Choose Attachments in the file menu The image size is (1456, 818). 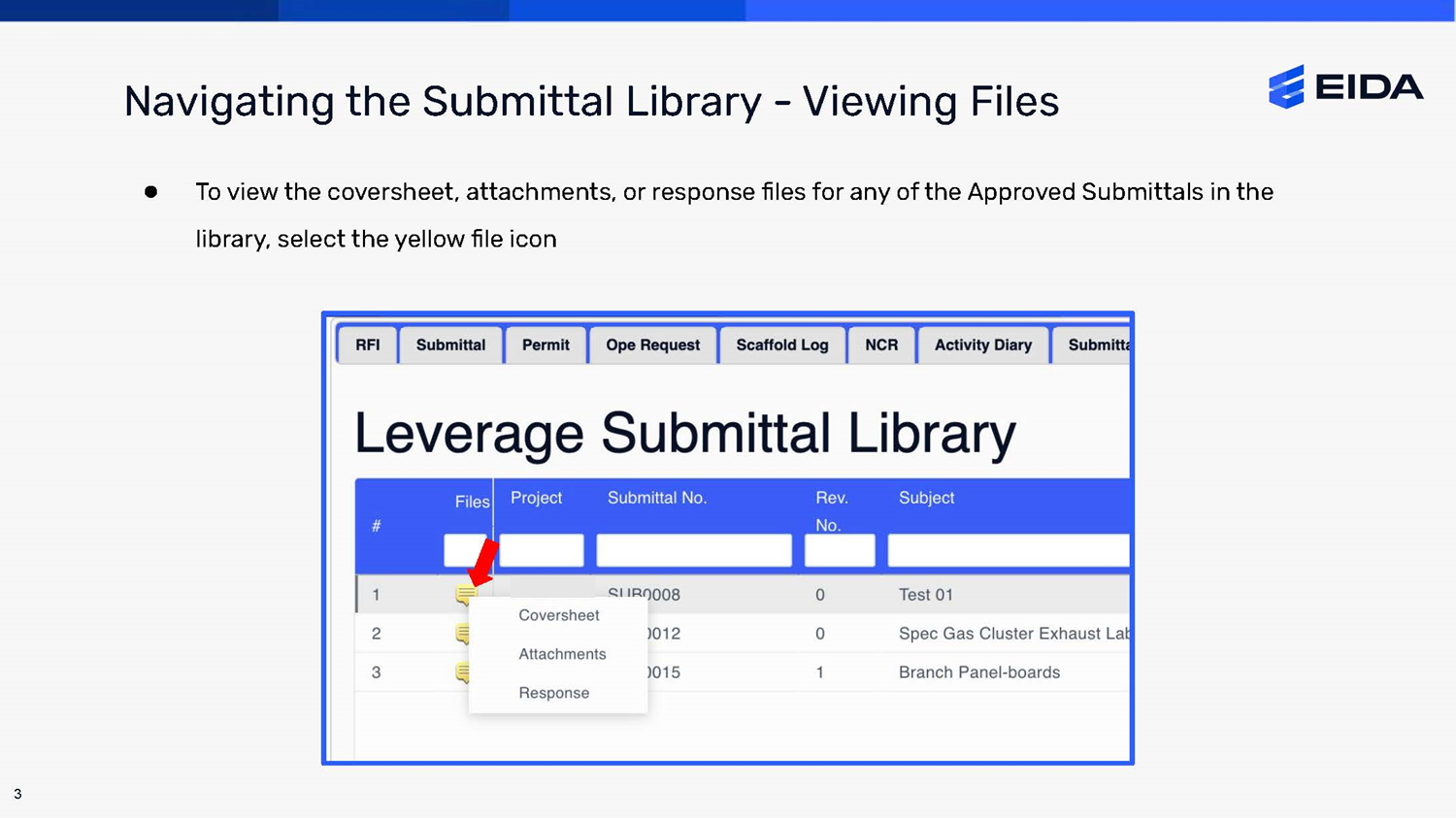(x=562, y=654)
